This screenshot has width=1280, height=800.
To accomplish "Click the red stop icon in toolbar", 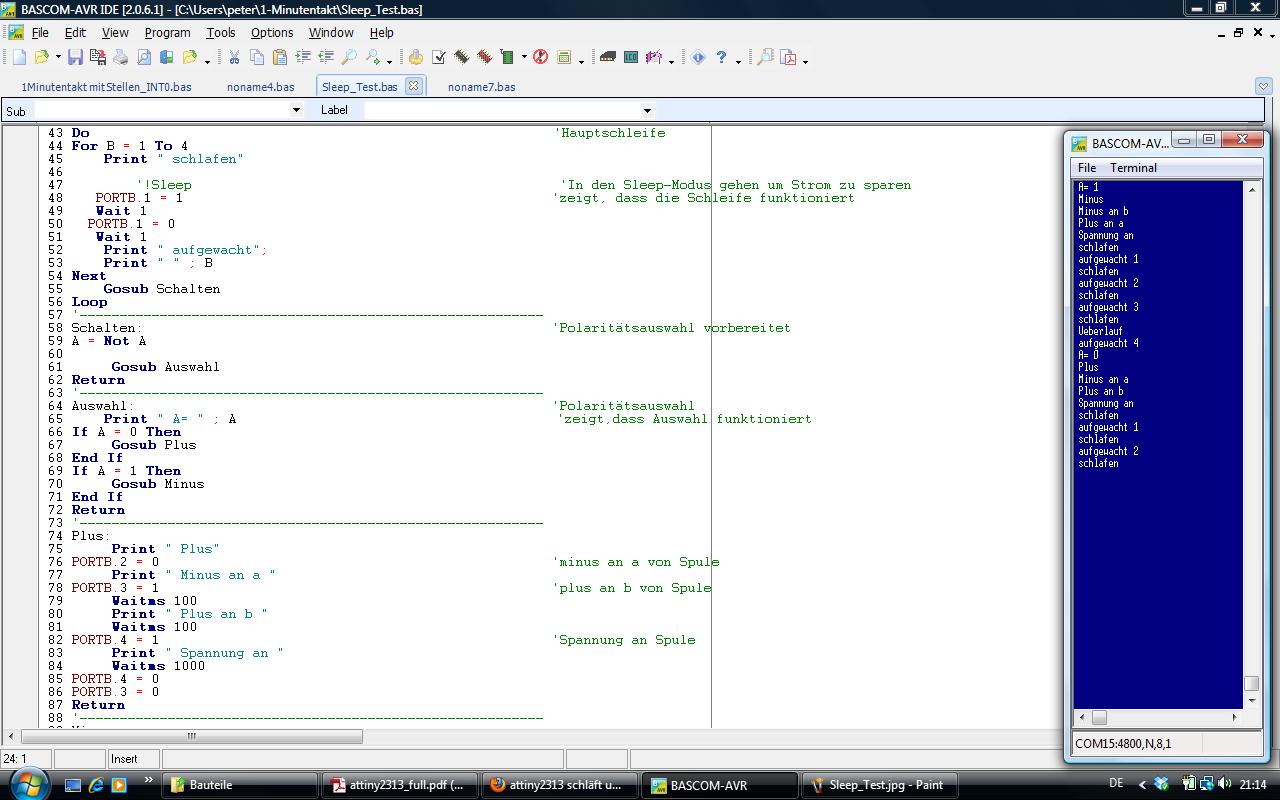I will [540, 58].
